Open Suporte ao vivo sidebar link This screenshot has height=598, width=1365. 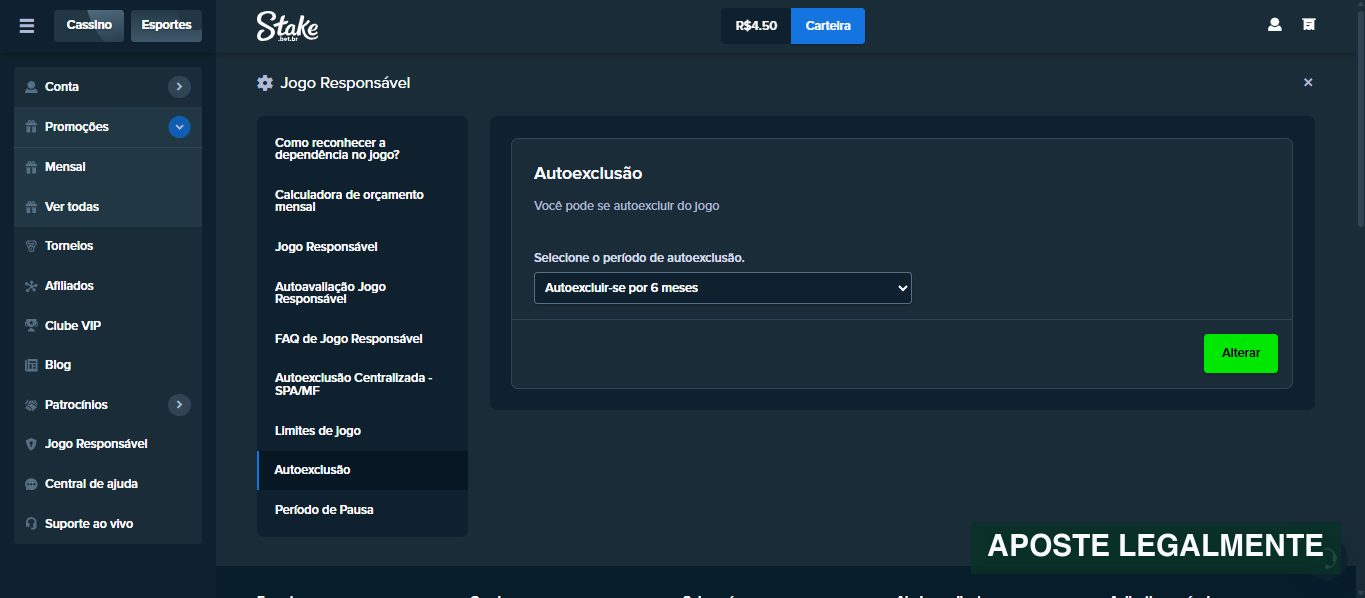point(108,524)
